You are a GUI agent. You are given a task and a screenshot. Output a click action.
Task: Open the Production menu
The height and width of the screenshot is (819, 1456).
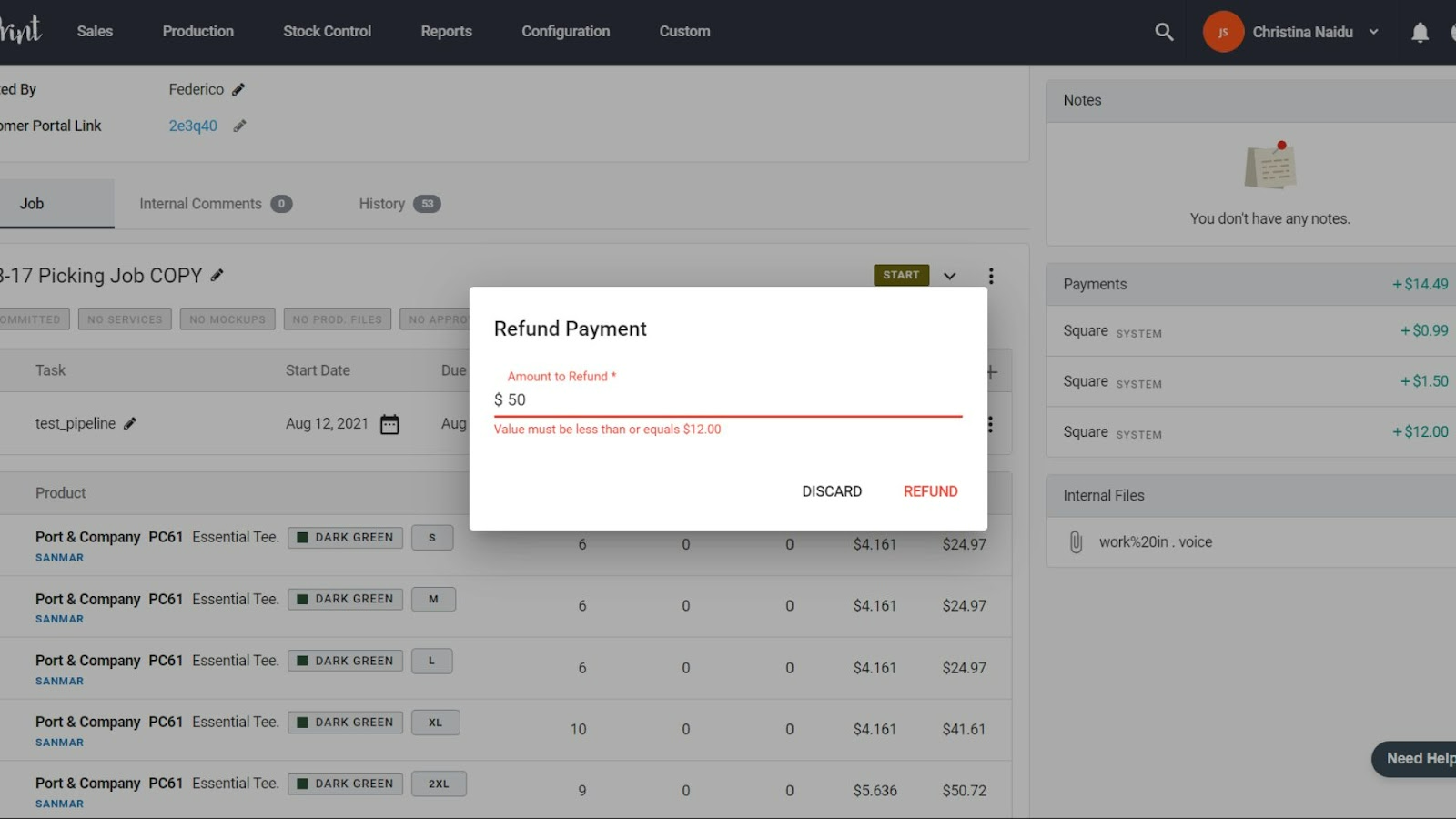coord(198,31)
